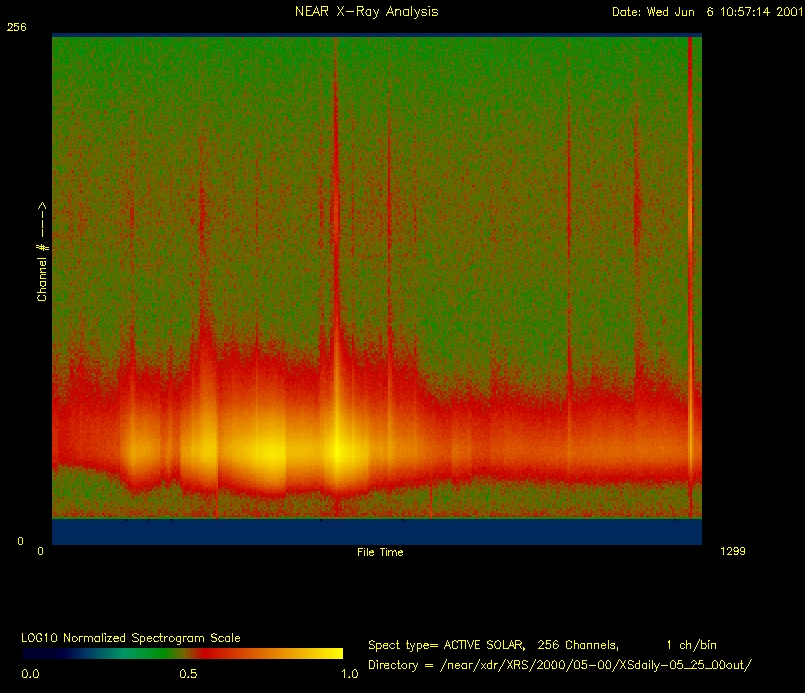This screenshot has height=693, width=805.
Task: Click the 0.5 scale midpoint value
Action: coord(187,675)
